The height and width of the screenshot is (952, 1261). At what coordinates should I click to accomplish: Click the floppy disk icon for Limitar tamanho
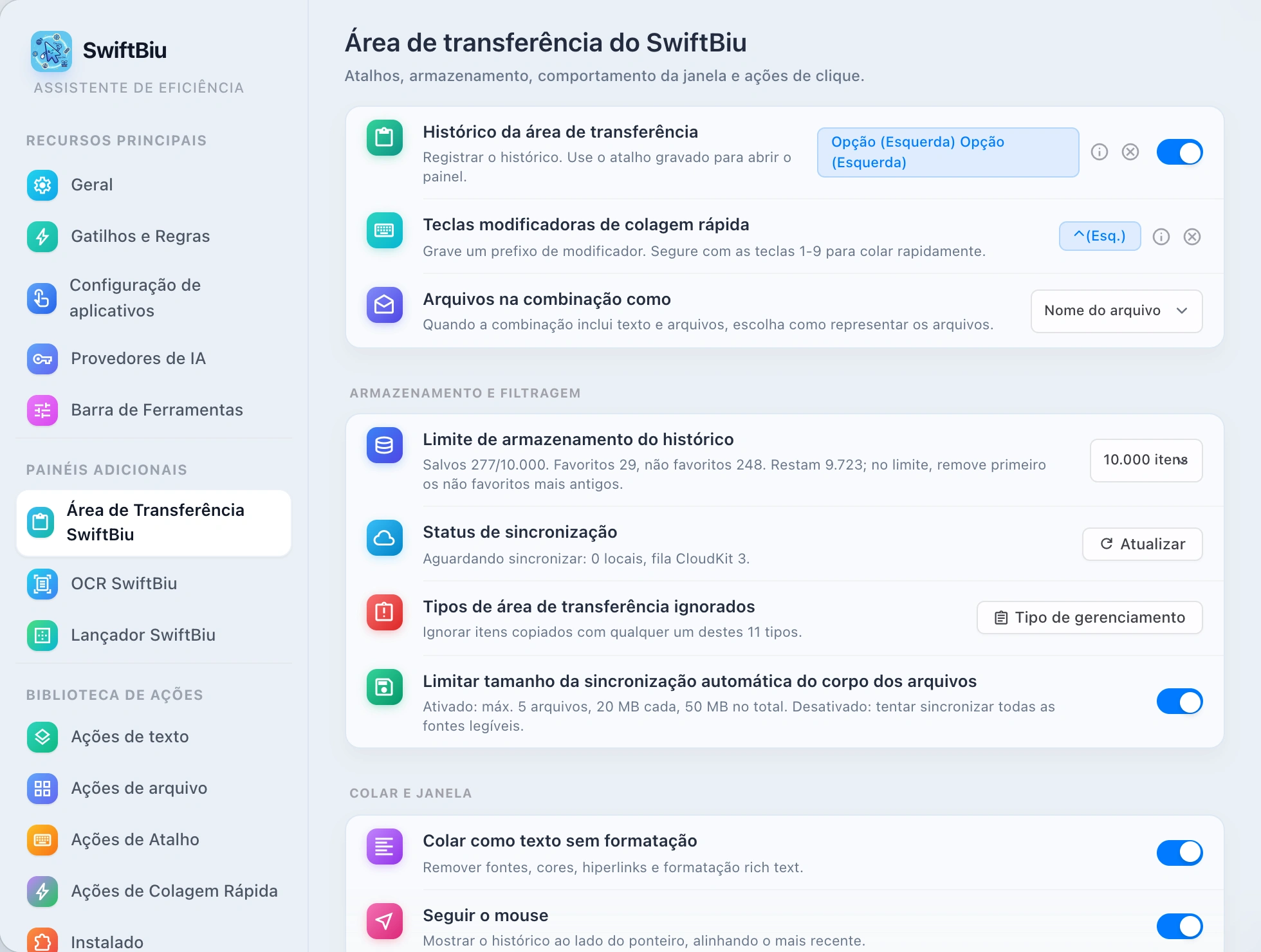tap(385, 687)
